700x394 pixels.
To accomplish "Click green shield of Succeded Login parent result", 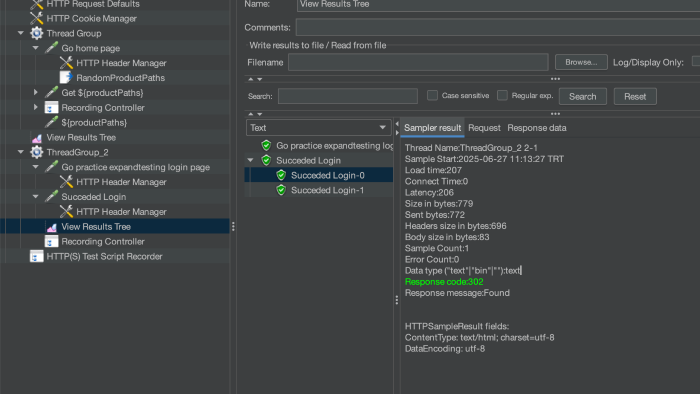I will coord(267,160).
